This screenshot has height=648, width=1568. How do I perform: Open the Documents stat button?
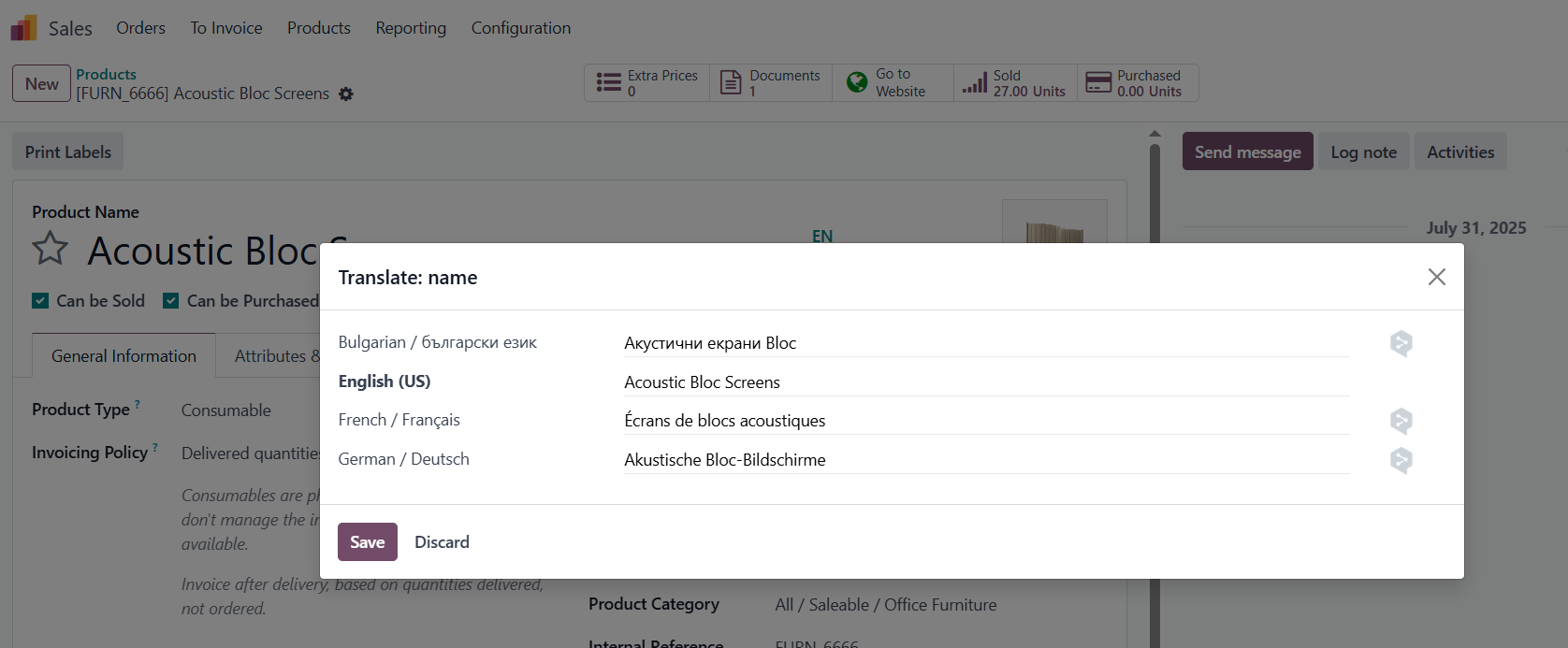(771, 83)
